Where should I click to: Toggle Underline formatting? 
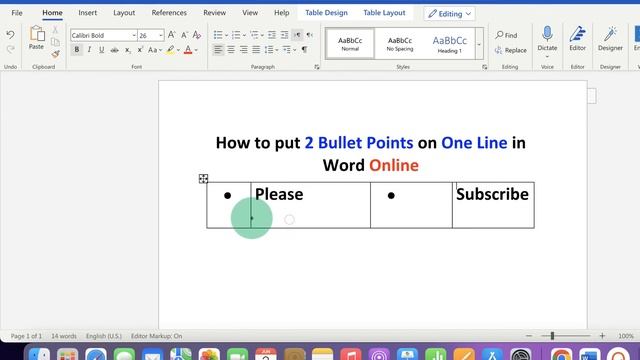[x=101, y=50]
